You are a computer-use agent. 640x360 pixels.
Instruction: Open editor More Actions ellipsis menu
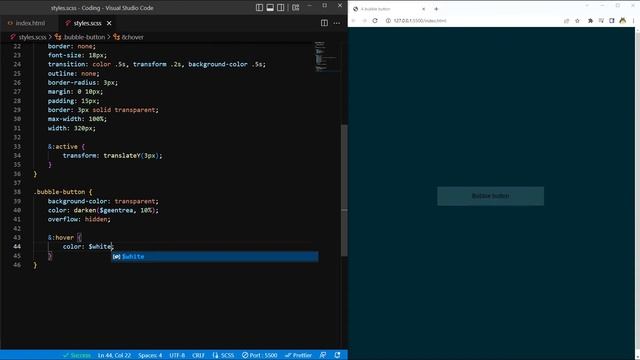point(337,23)
